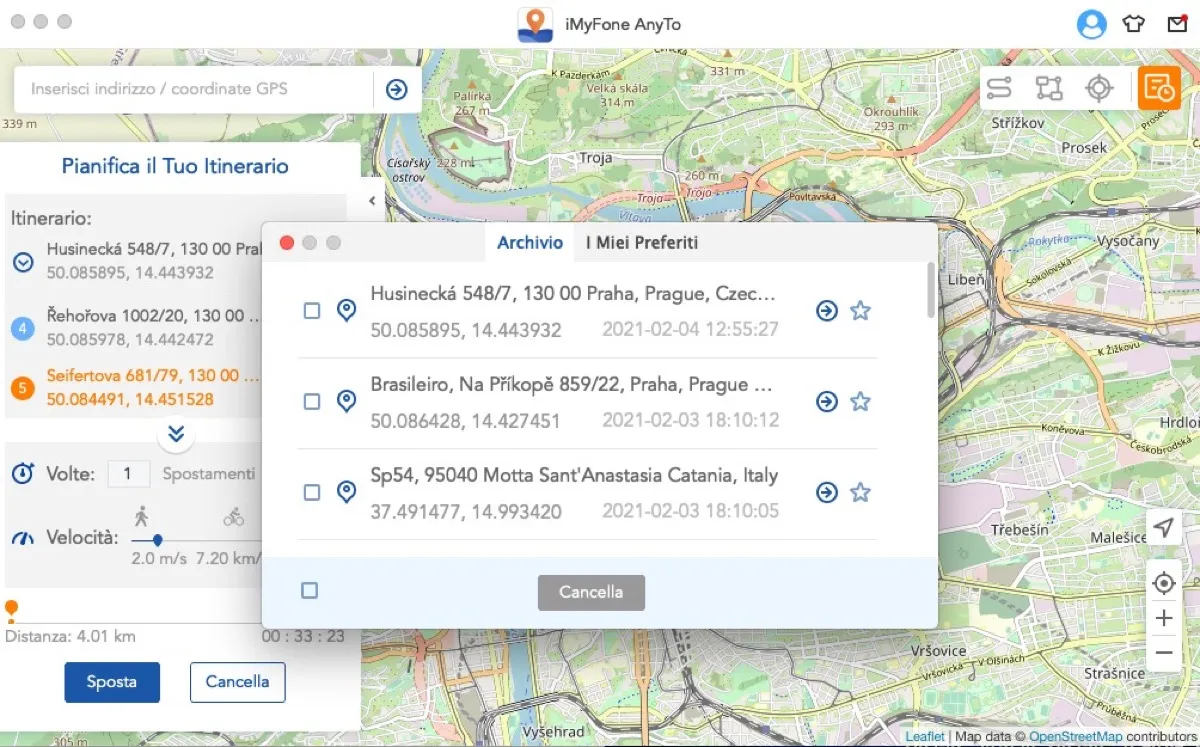Open the orange history records panel icon
The height and width of the screenshot is (747, 1200).
click(x=1158, y=88)
